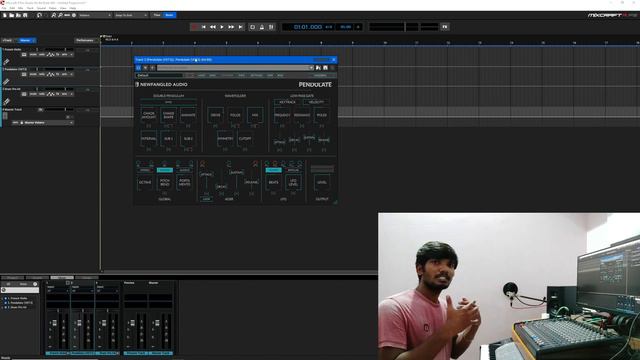This screenshot has width=640, height=360.
Task: Click the Save Project icon
Action: point(25,15)
